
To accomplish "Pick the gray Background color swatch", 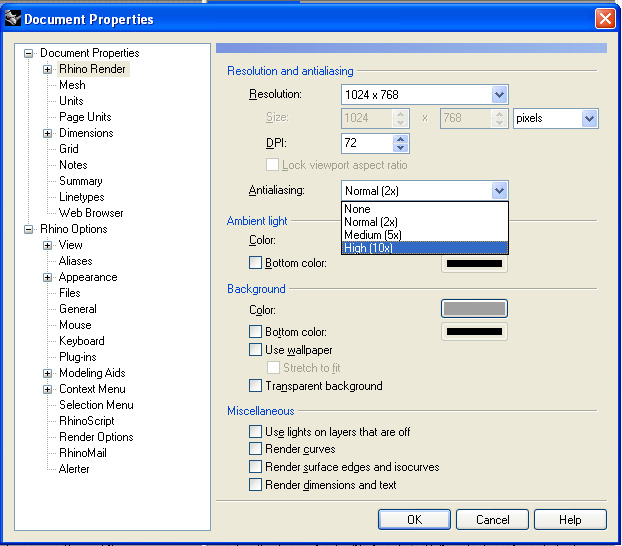I will click(474, 309).
